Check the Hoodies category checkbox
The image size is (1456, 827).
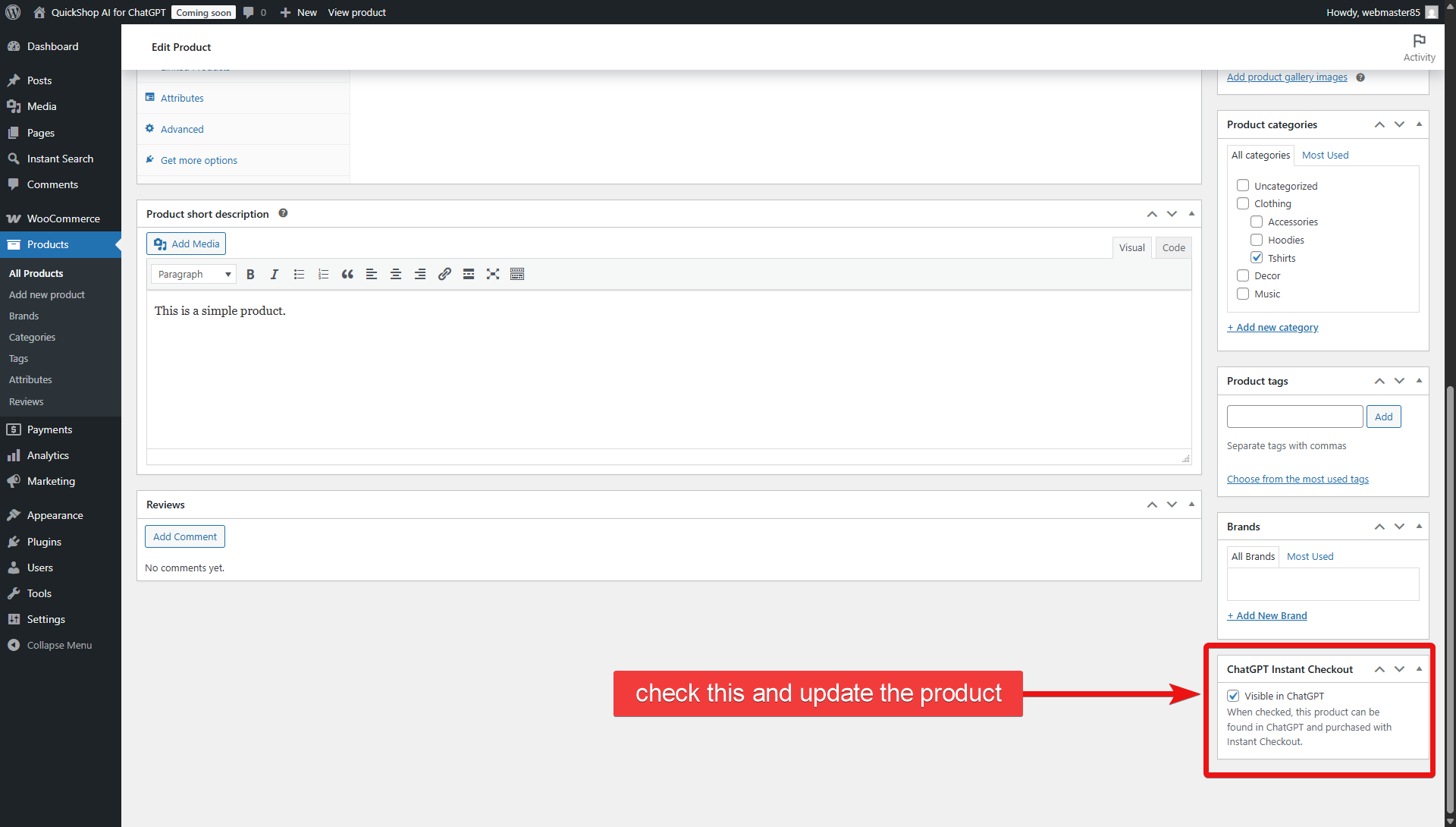coord(1257,240)
